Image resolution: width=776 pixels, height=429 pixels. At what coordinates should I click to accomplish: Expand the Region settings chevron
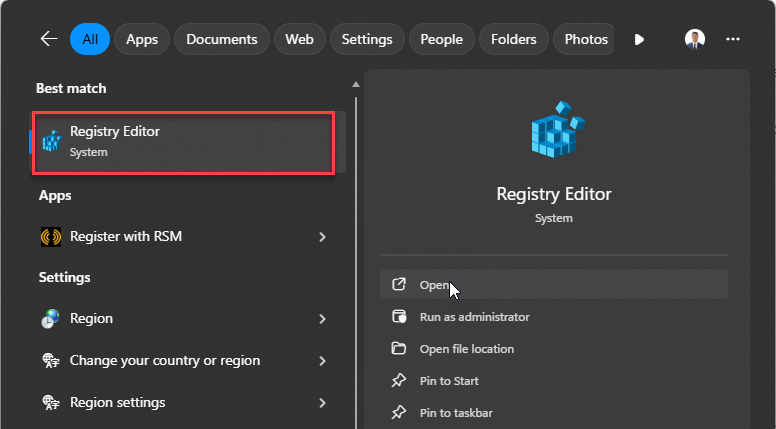(322, 403)
